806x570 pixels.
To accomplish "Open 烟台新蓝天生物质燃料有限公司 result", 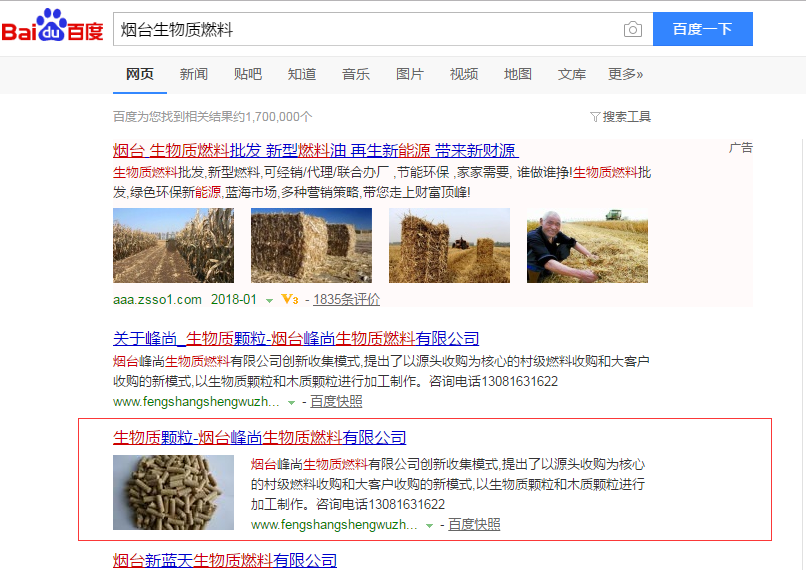I will point(225,560).
